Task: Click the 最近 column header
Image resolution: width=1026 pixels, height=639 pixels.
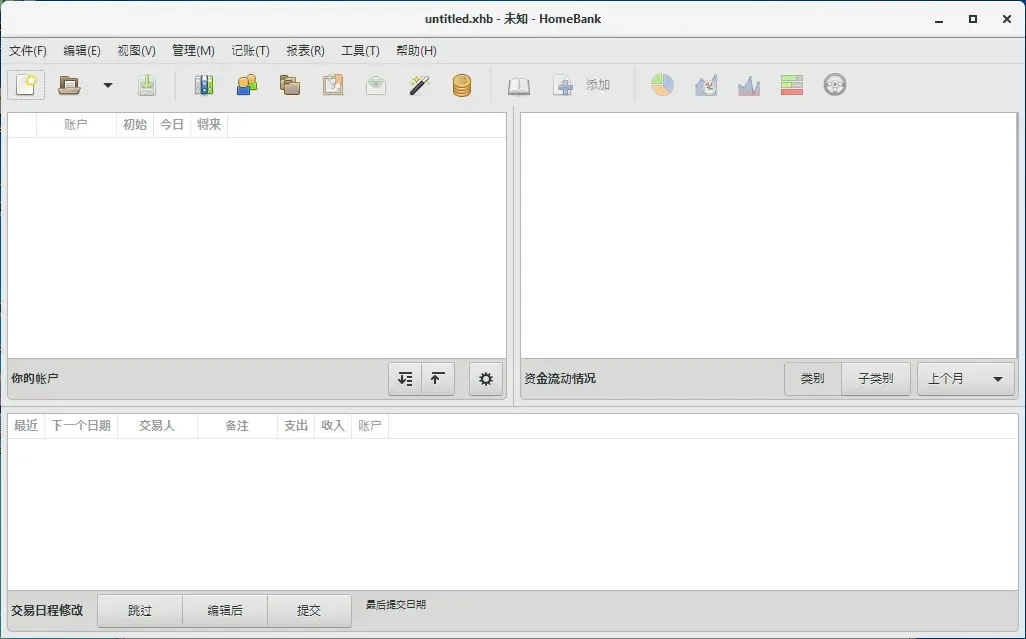Action: point(26,426)
